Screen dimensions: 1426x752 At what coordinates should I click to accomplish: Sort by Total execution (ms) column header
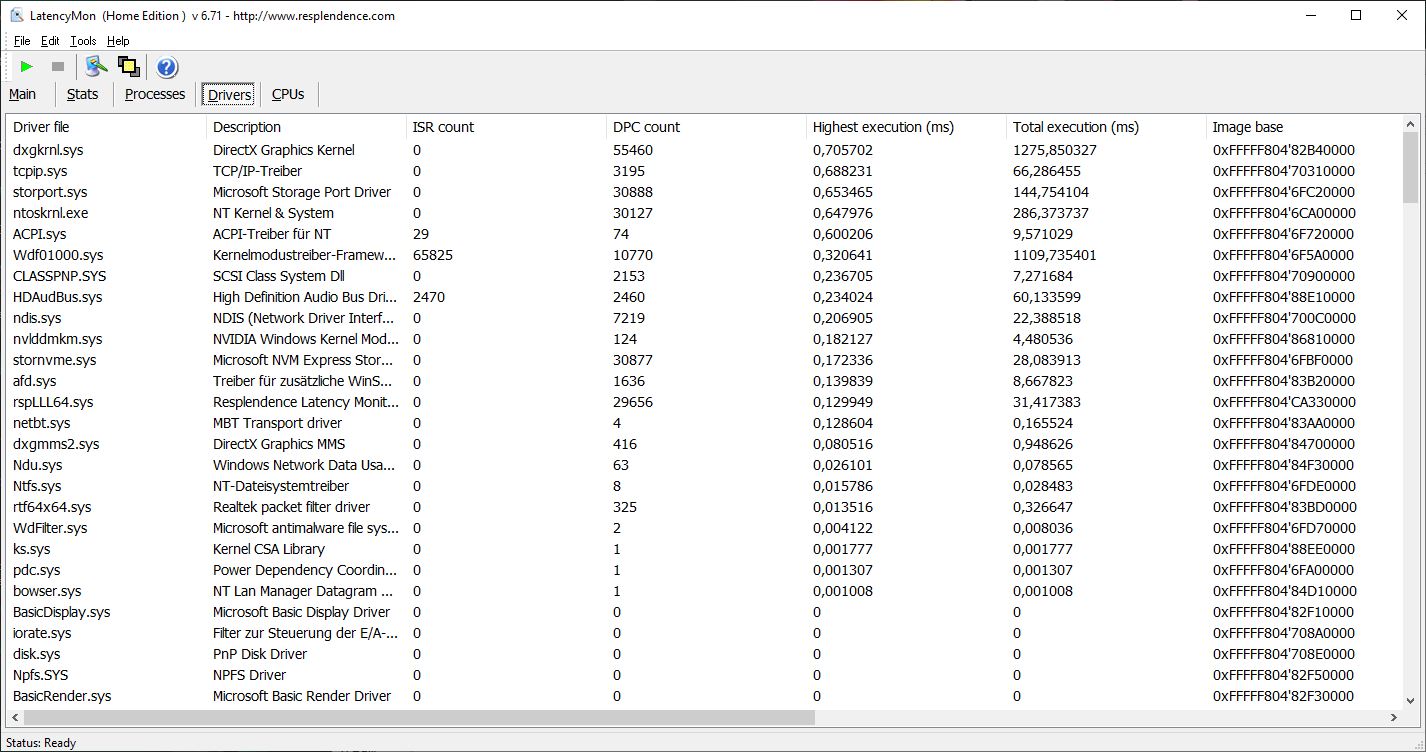click(1106, 127)
